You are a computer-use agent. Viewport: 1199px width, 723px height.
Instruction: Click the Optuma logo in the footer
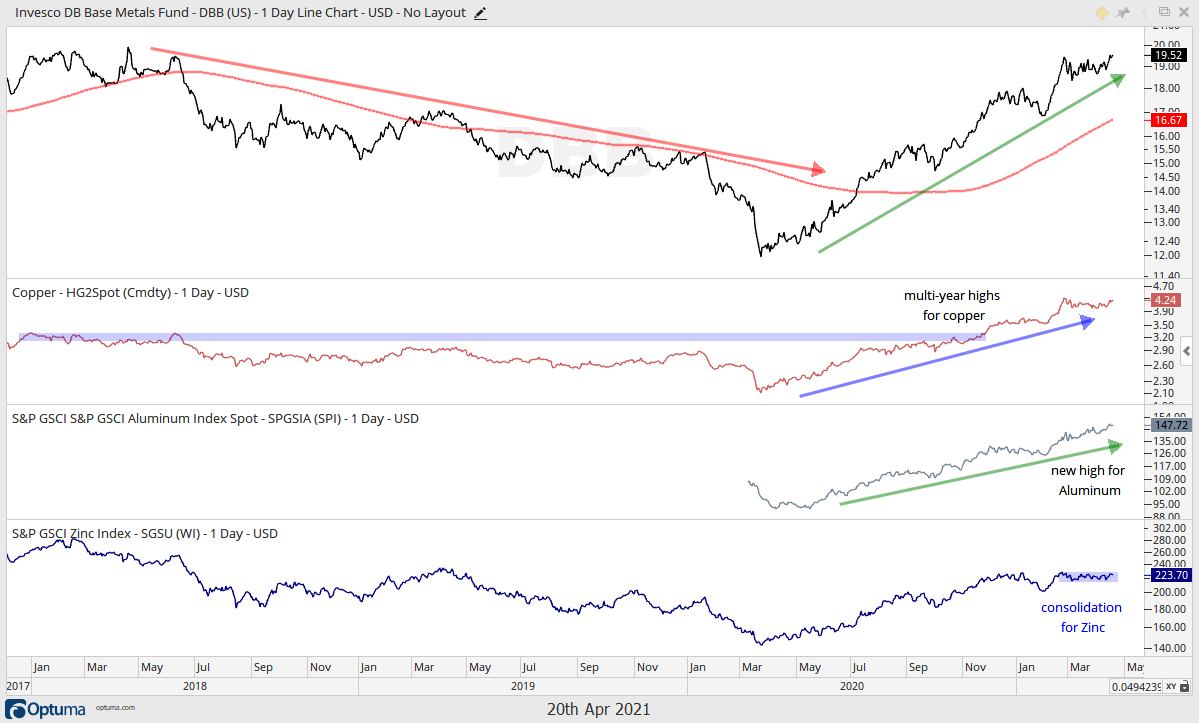tap(46, 708)
